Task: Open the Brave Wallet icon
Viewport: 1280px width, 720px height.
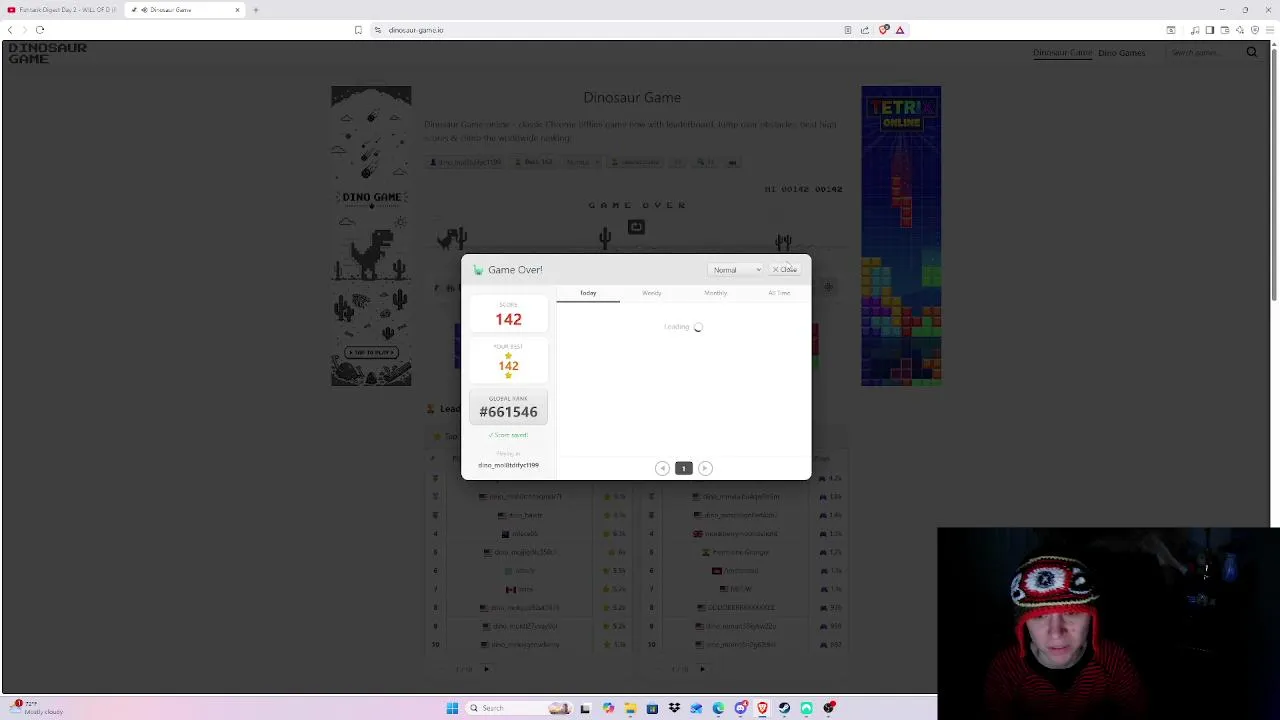Action: click(1225, 30)
